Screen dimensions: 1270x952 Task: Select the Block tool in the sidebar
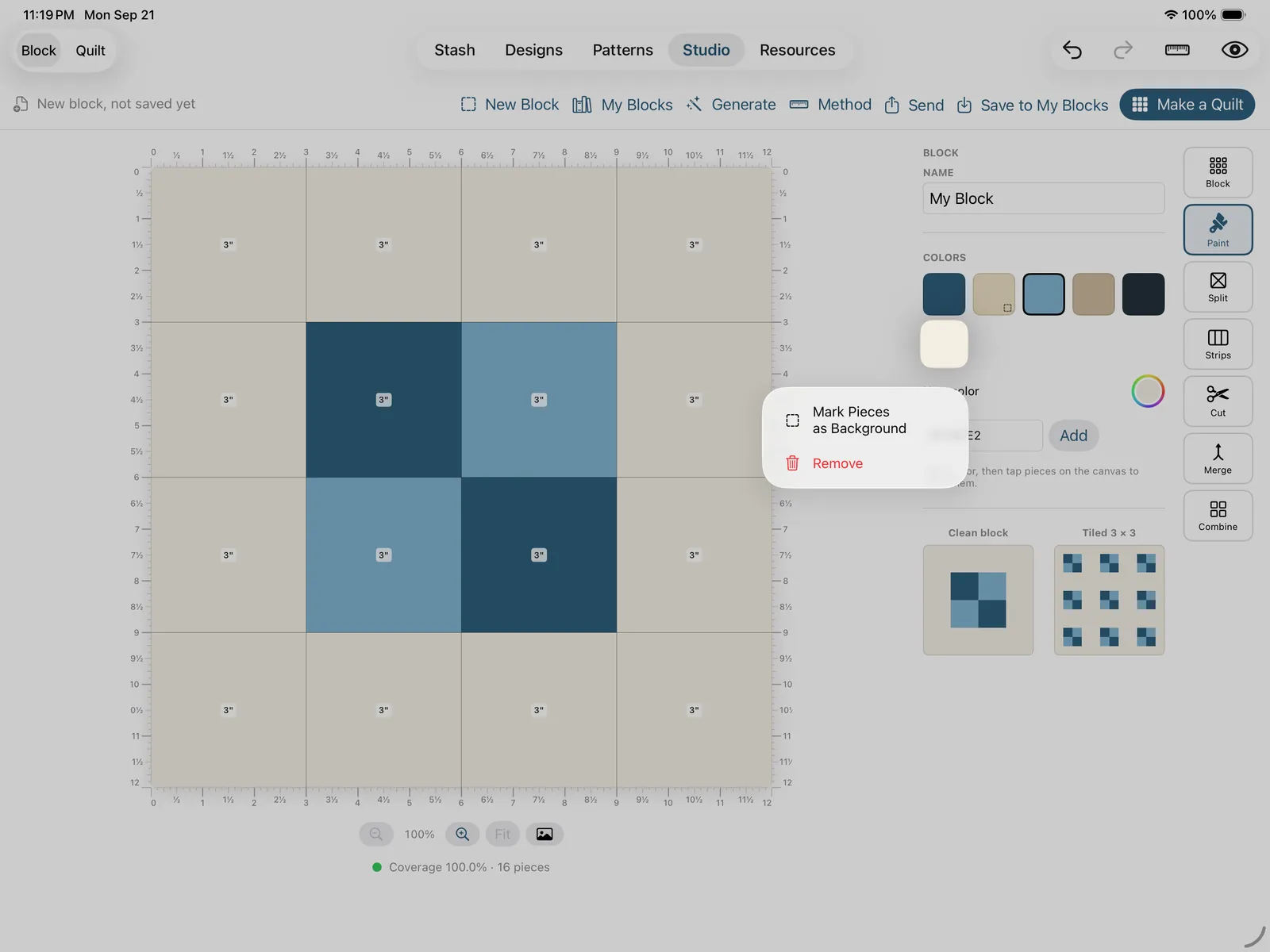tap(1218, 172)
